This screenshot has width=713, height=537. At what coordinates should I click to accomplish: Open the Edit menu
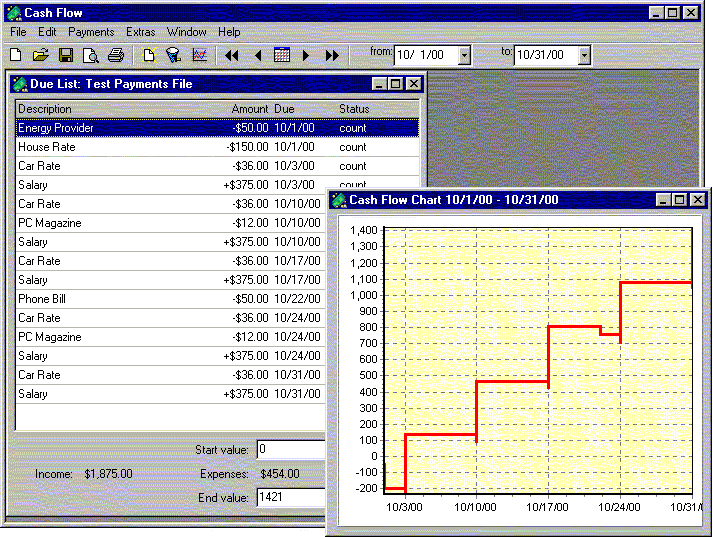point(47,32)
